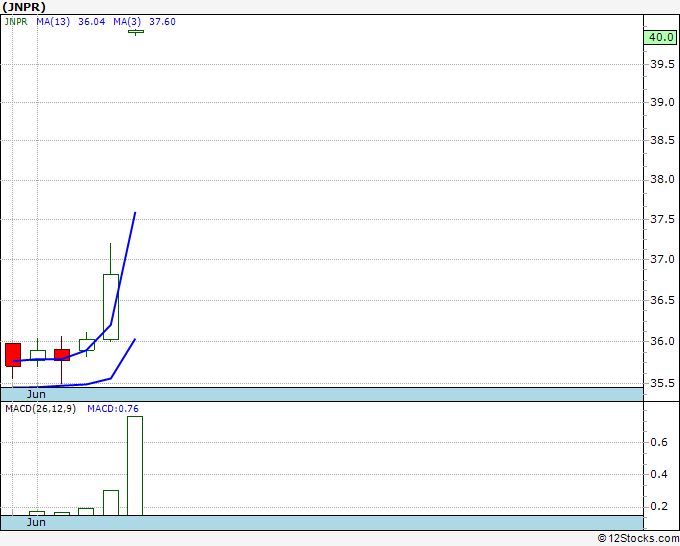680x546 pixels.
Task: Click the MACD:0.76 value text
Action: point(113,409)
